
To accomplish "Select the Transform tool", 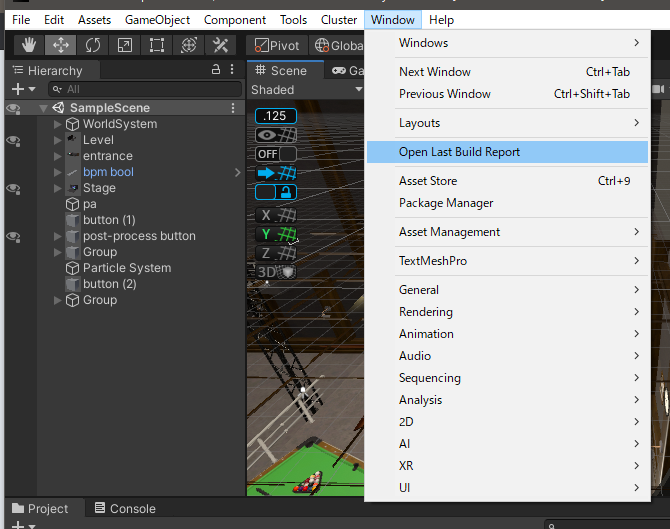I will click(x=189, y=45).
